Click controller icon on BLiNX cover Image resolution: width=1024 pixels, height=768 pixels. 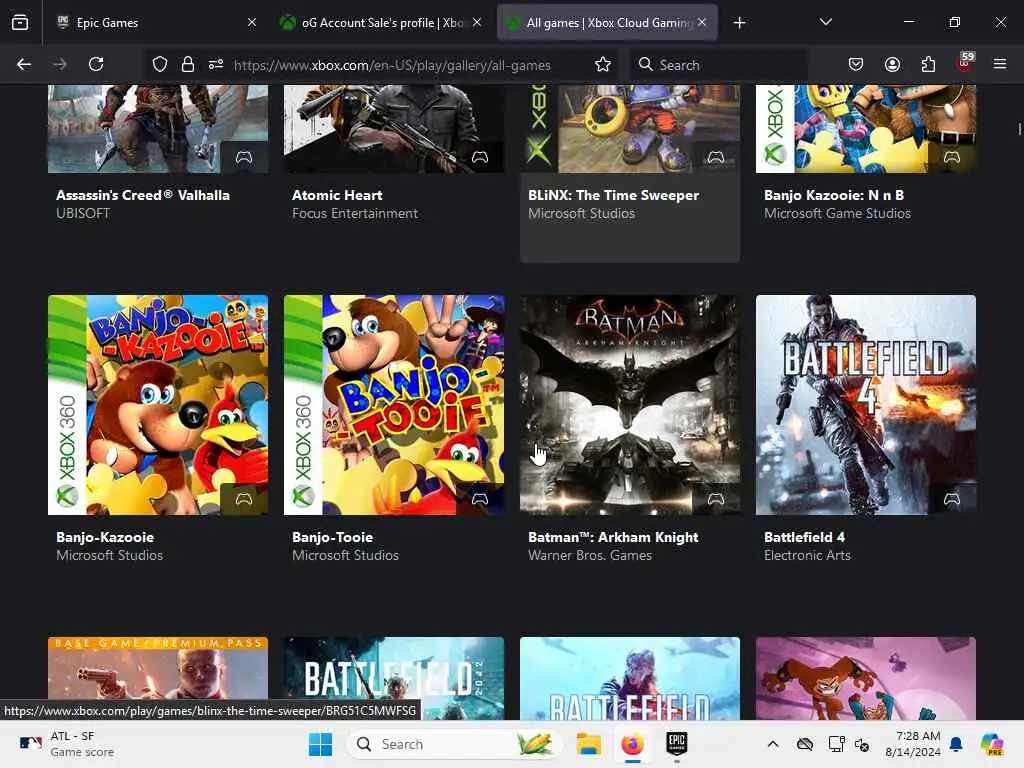click(x=716, y=157)
